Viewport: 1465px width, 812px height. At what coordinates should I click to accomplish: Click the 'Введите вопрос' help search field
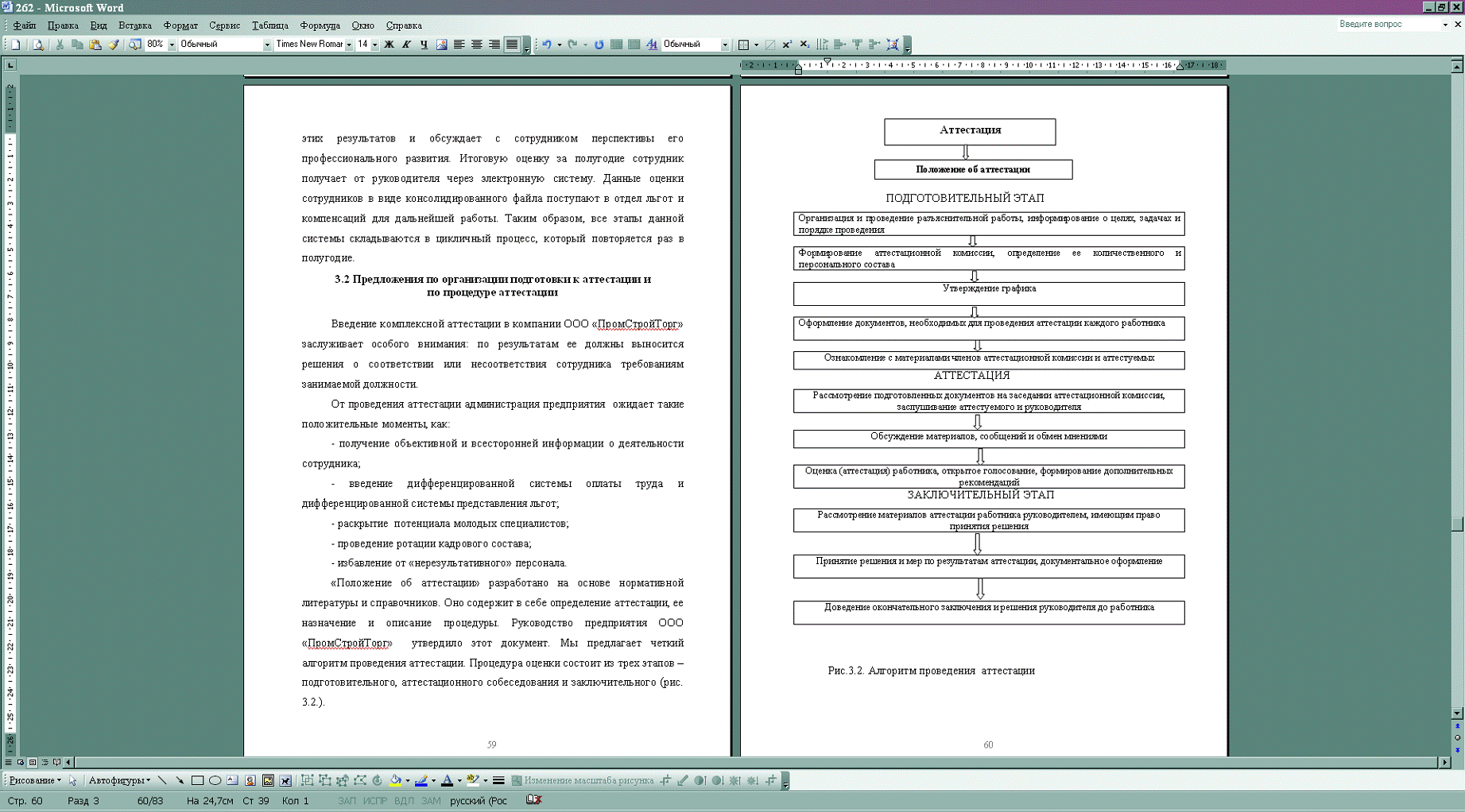click(x=1388, y=25)
